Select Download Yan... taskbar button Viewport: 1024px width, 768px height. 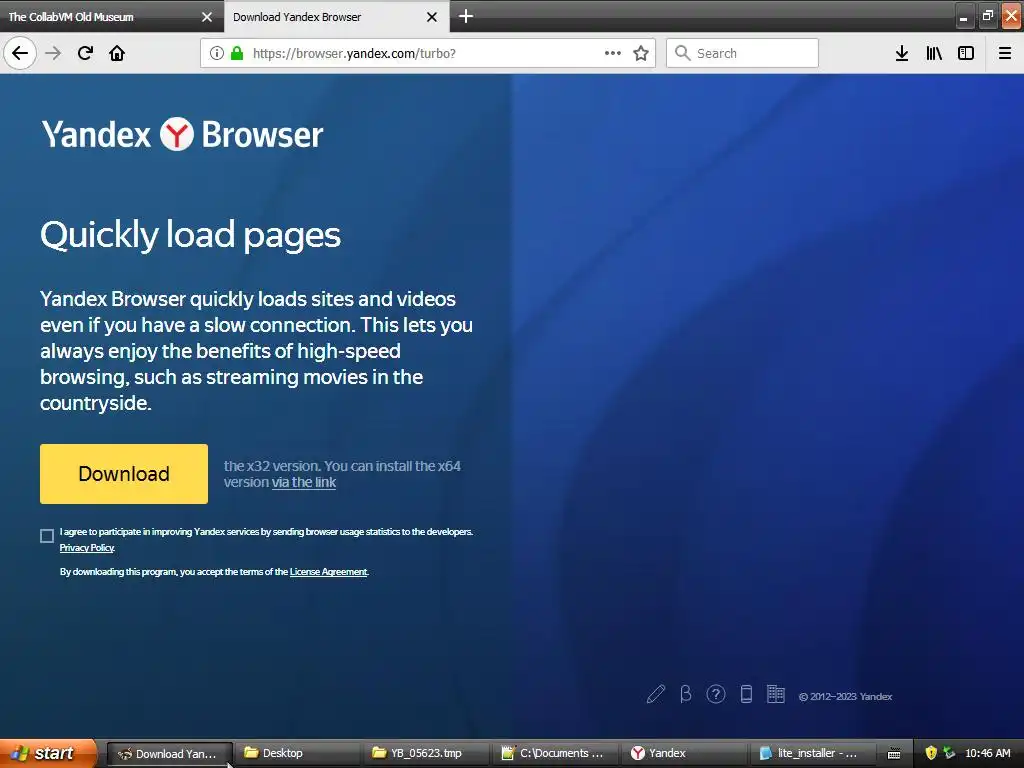coord(169,753)
